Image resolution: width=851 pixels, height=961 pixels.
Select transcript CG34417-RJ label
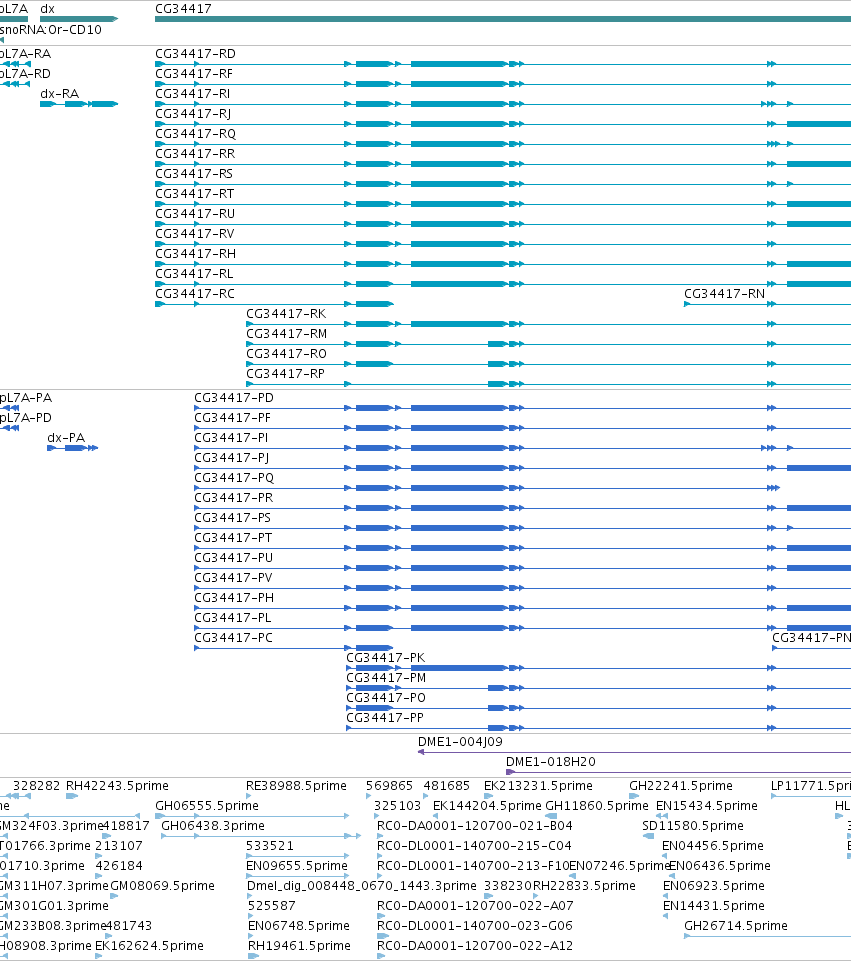coord(193,114)
